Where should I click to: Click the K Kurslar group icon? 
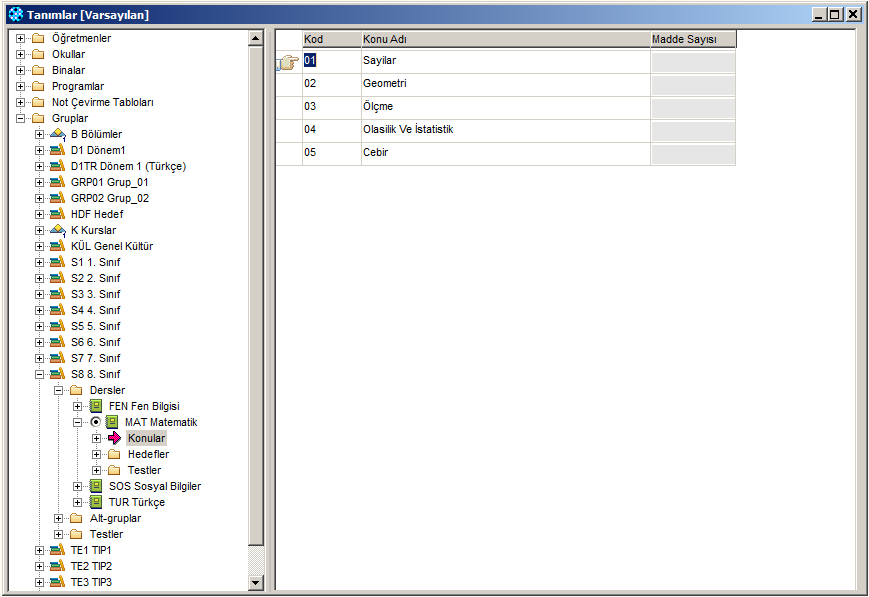[58, 230]
